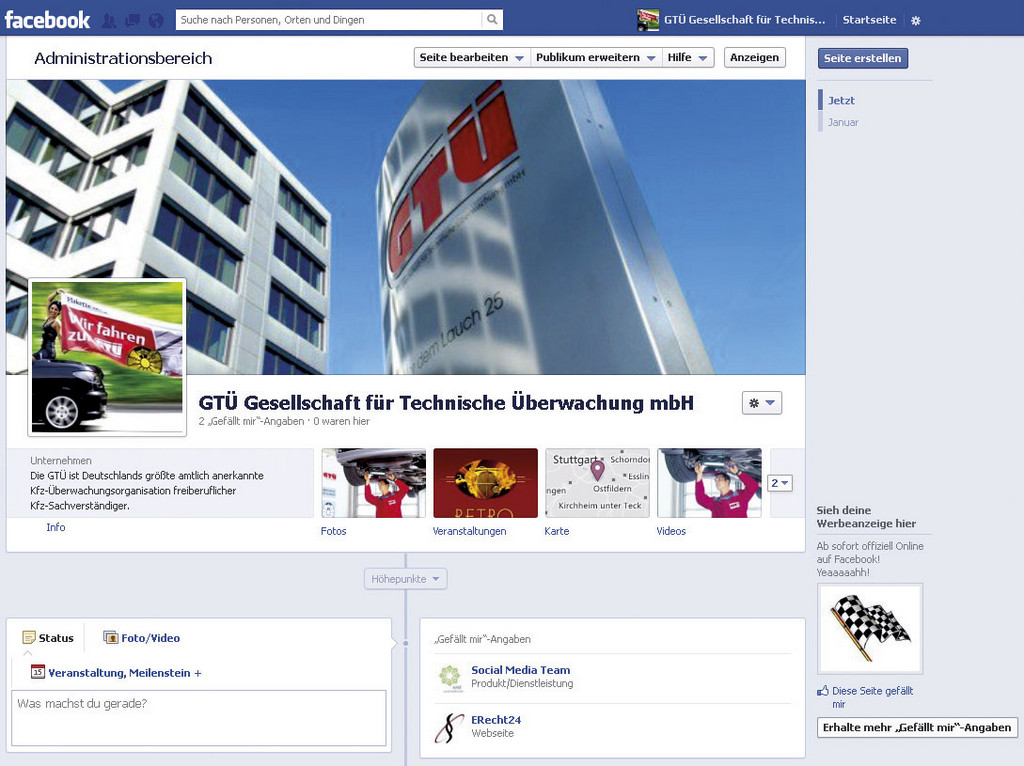Click 0 waren hier text
The width and height of the screenshot is (1024, 766).
342,421
